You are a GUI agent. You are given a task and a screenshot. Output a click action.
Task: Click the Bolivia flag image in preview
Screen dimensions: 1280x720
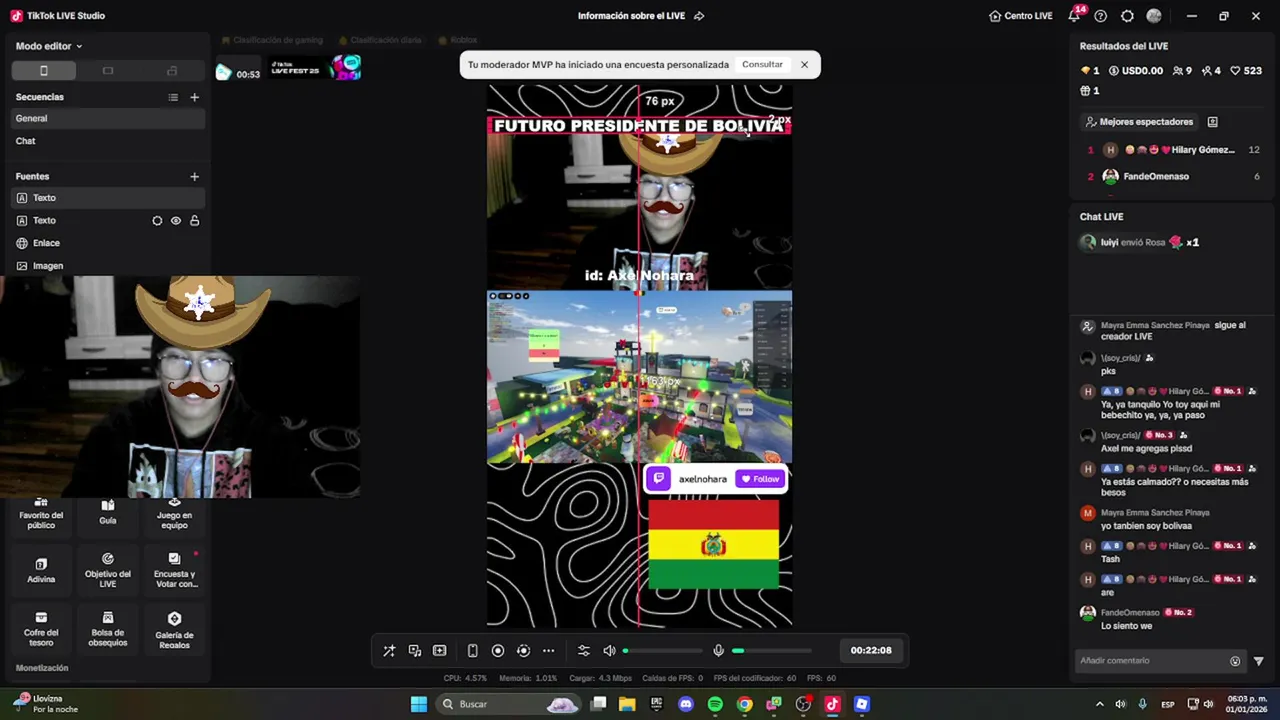pyautogui.click(x=713, y=545)
